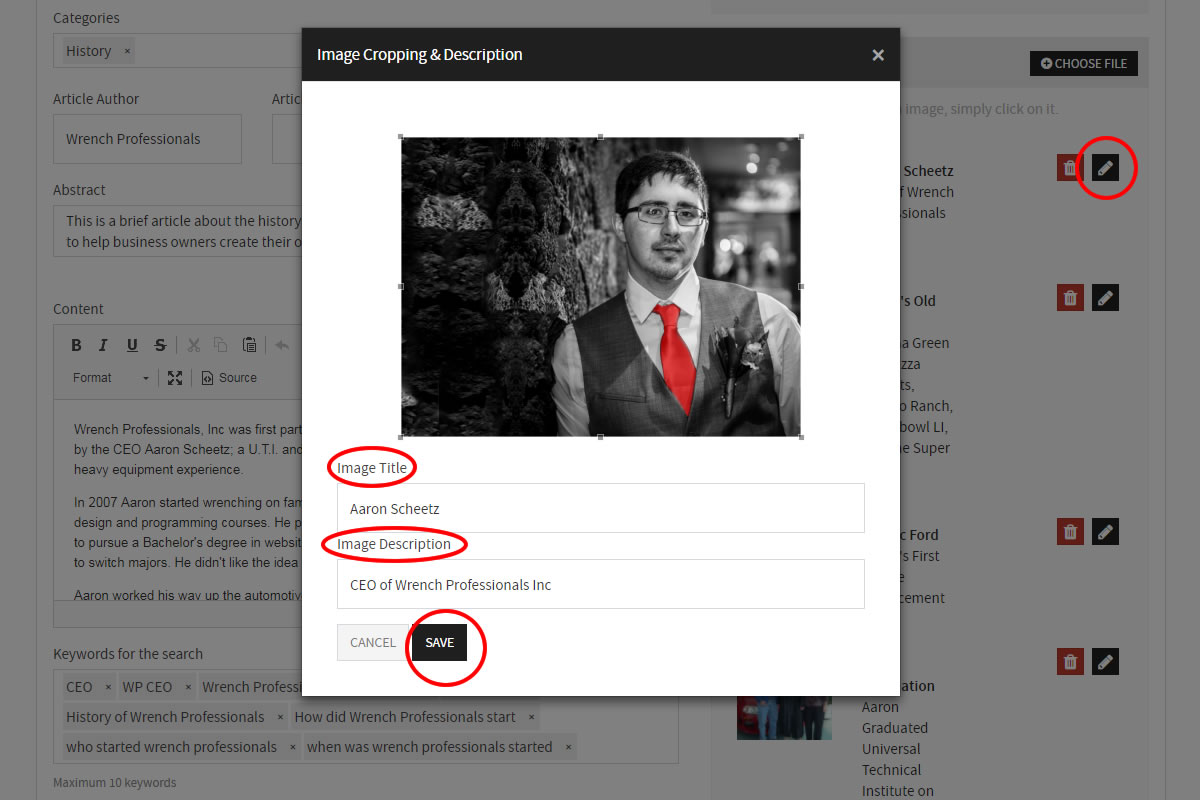Delete the Scheetz image with trash icon
1200x800 pixels.
(1070, 168)
